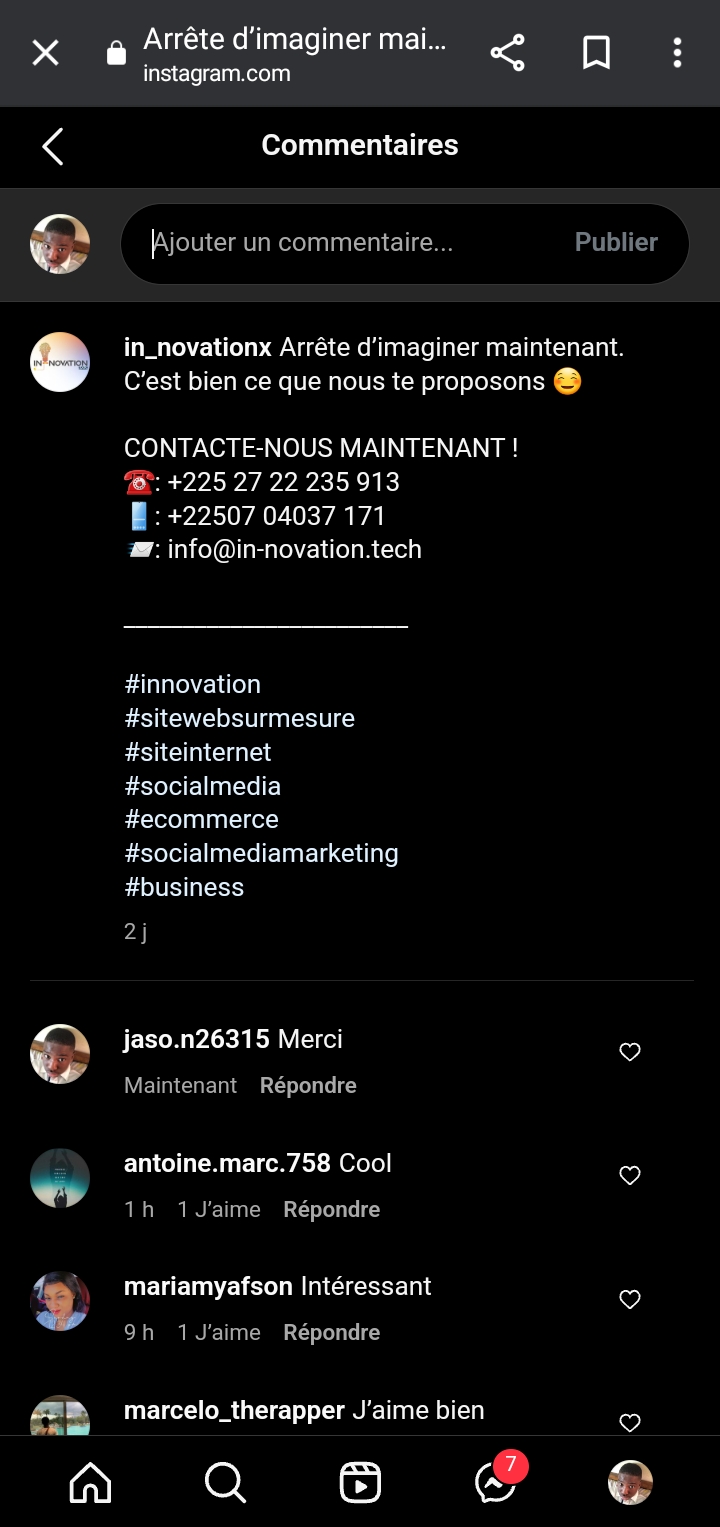Open the browser three-dot overflow menu
The width and height of the screenshot is (720, 1527).
pyautogui.click(x=677, y=53)
